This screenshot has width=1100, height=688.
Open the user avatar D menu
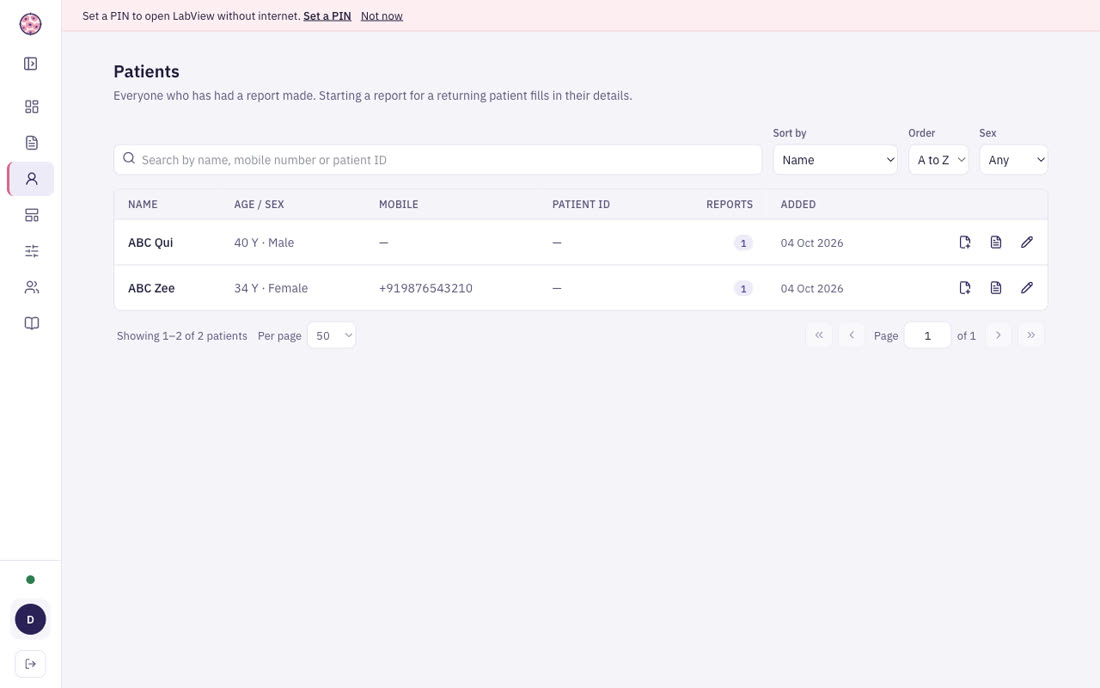[x=30, y=619]
